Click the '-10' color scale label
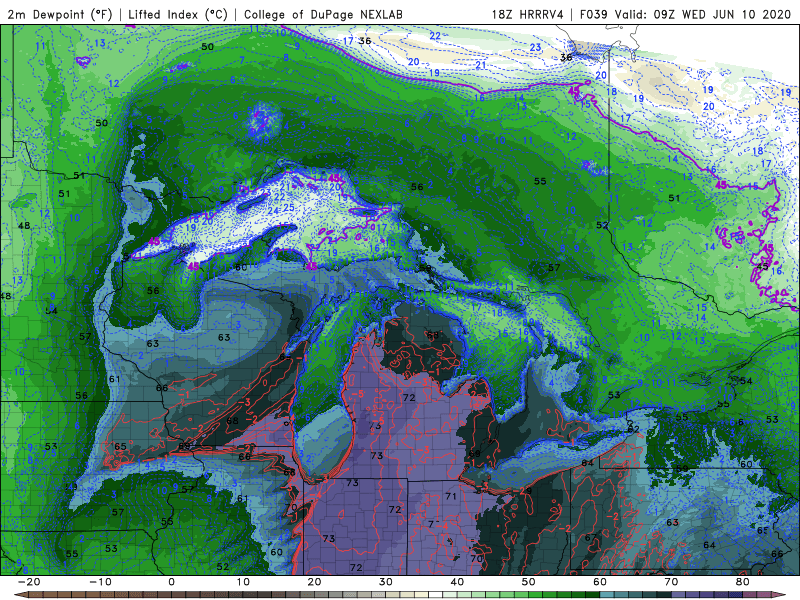 pyautogui.click(x=100, y=582)
